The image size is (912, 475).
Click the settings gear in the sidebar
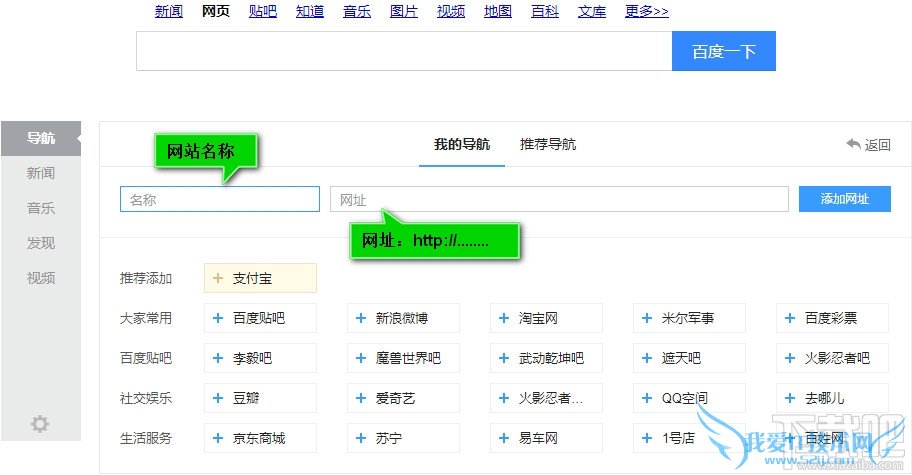click(x=40, y=424)
